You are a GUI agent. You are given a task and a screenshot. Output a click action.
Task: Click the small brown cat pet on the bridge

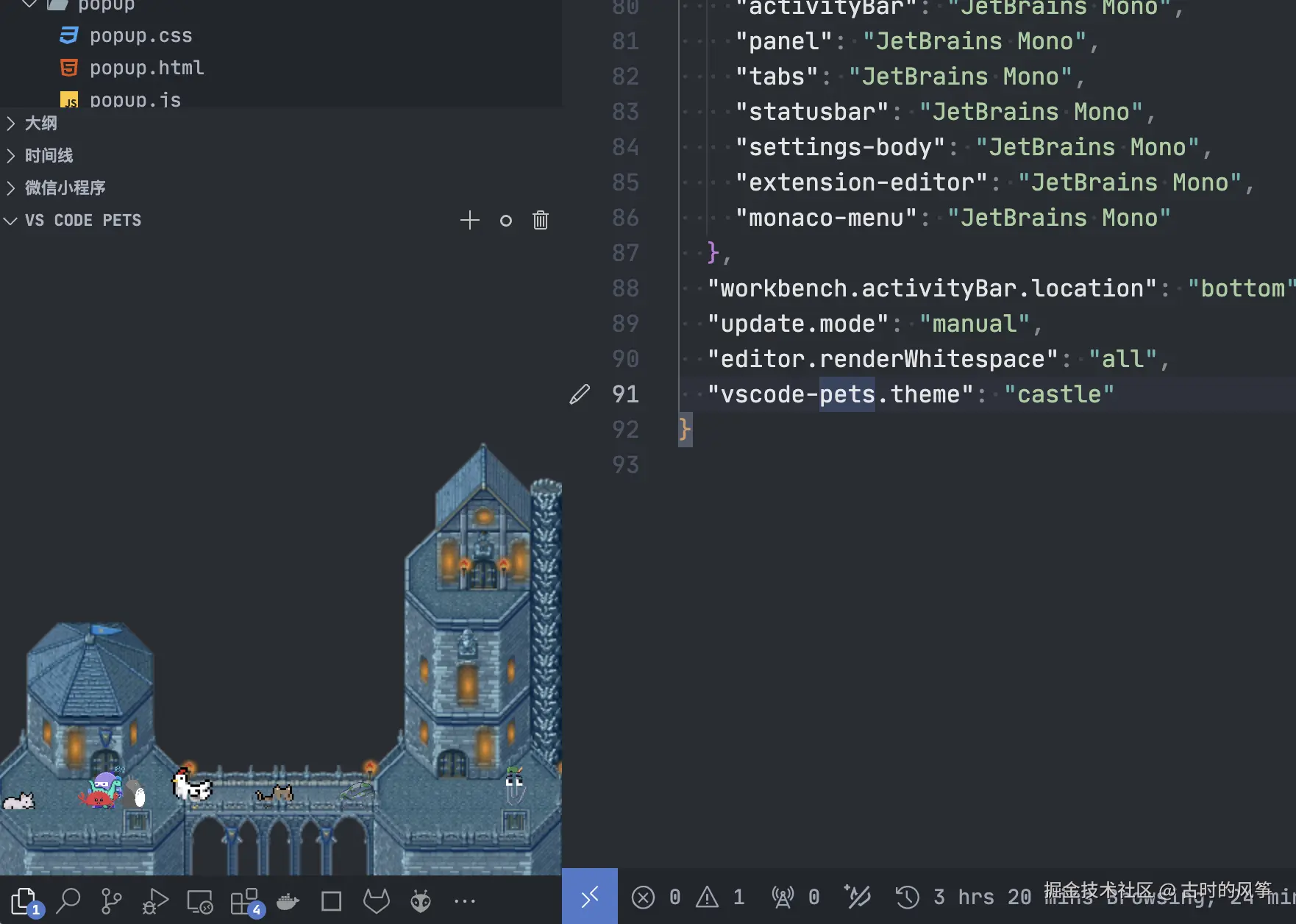click(274, 794)
